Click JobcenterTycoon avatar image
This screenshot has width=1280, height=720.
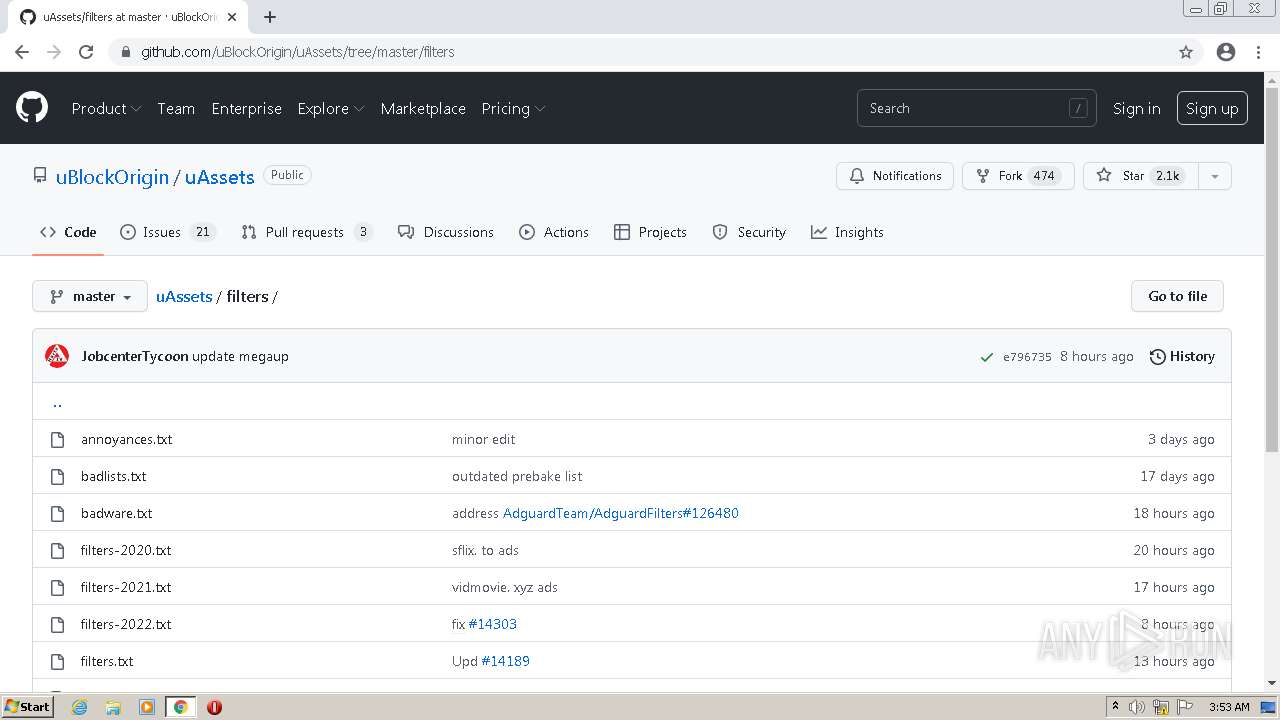[57, 356]
